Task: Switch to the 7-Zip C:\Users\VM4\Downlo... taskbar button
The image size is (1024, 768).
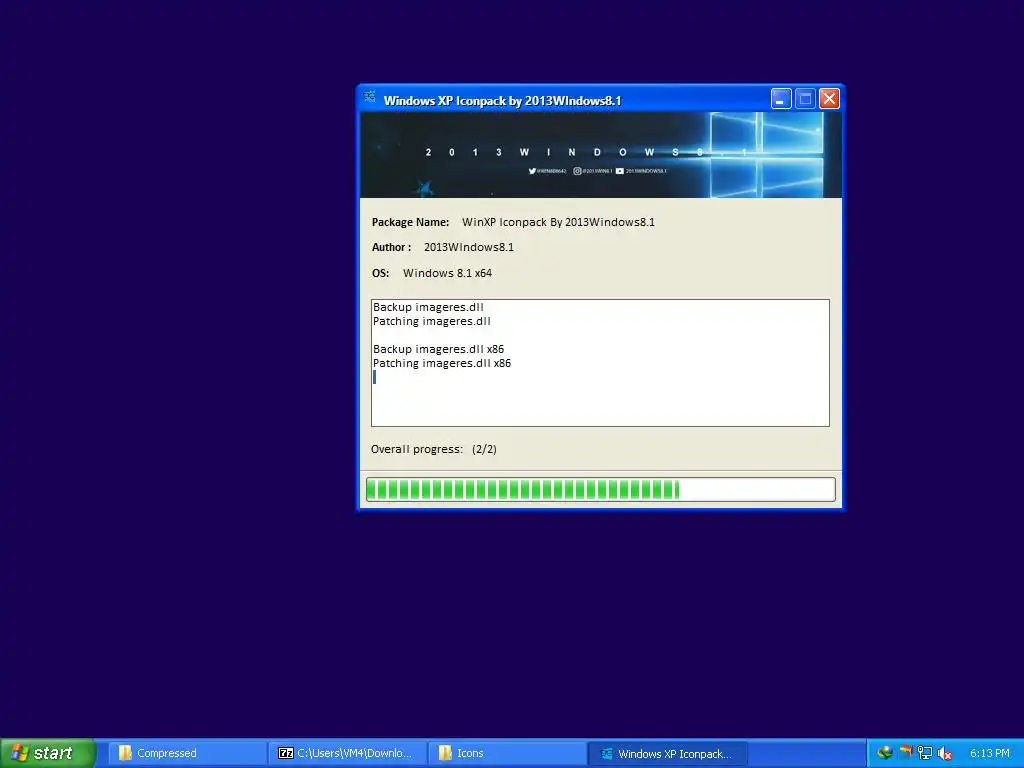Action: 347,754
